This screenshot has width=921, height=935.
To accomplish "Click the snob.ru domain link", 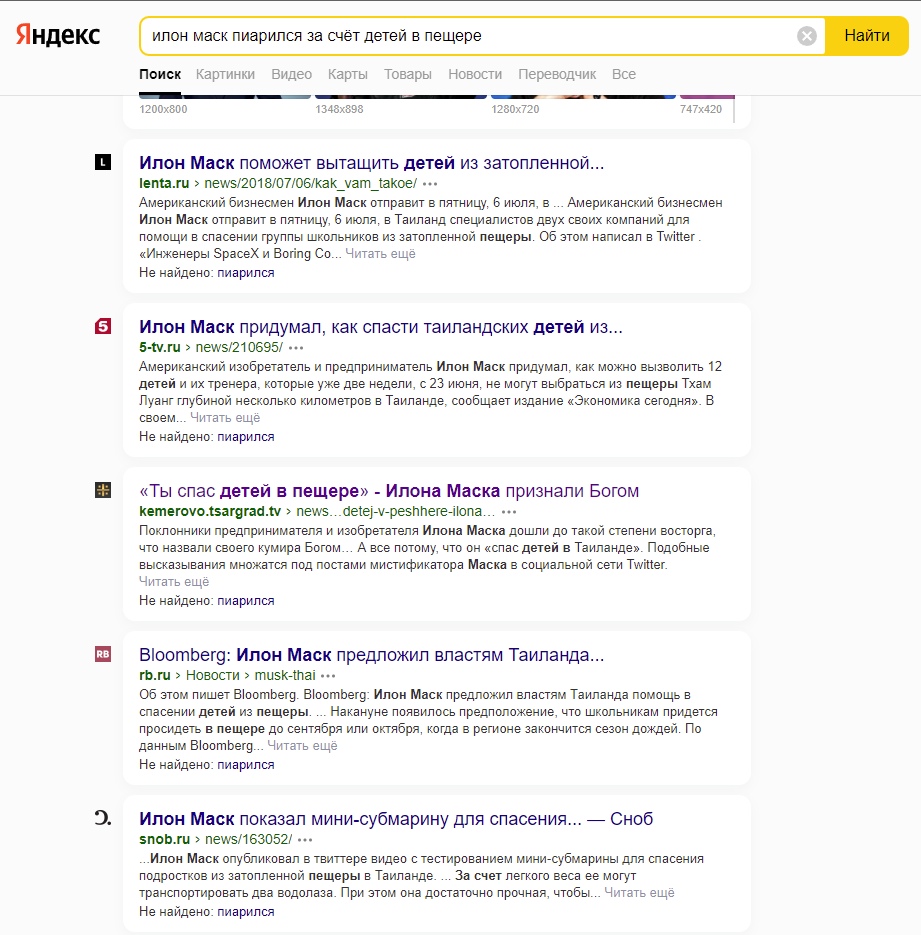I will (165, 839).
